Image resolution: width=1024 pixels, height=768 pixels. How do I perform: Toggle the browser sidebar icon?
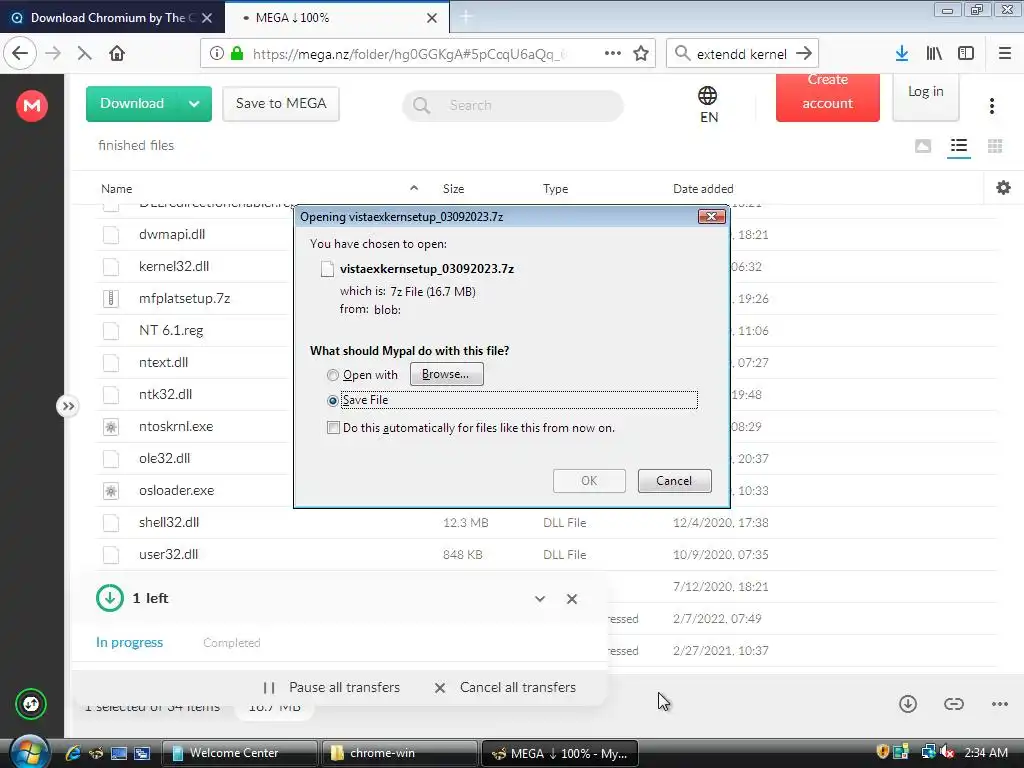(x=966, y=54)
